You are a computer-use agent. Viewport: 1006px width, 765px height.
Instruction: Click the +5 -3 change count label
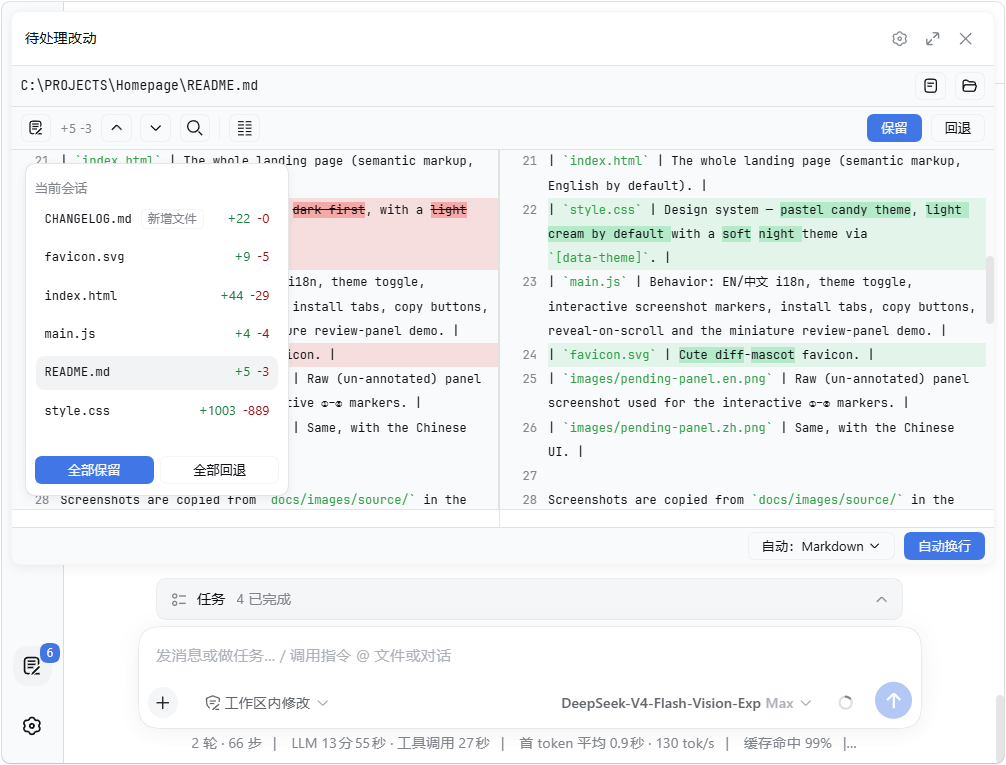click(x=76, y=128)
